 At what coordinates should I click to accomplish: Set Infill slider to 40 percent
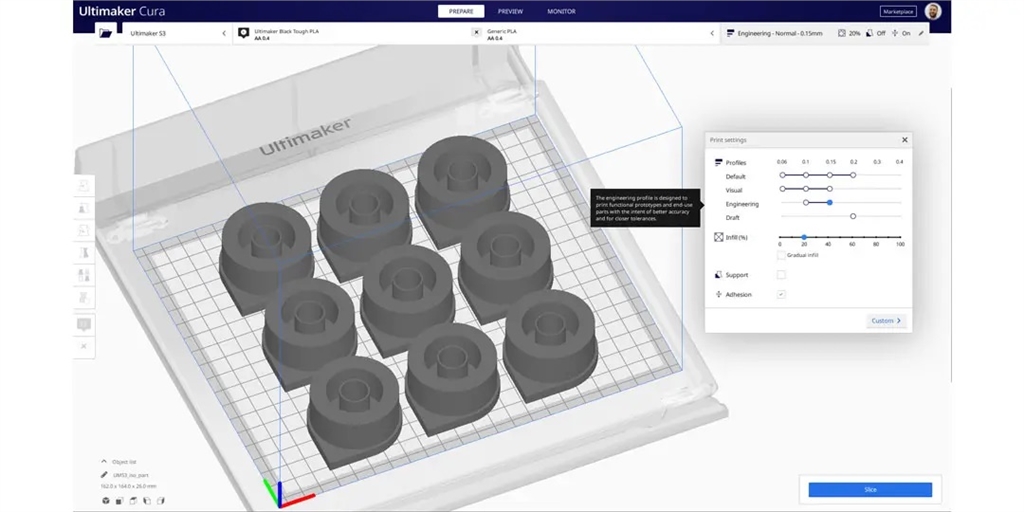tap(828, 237)
